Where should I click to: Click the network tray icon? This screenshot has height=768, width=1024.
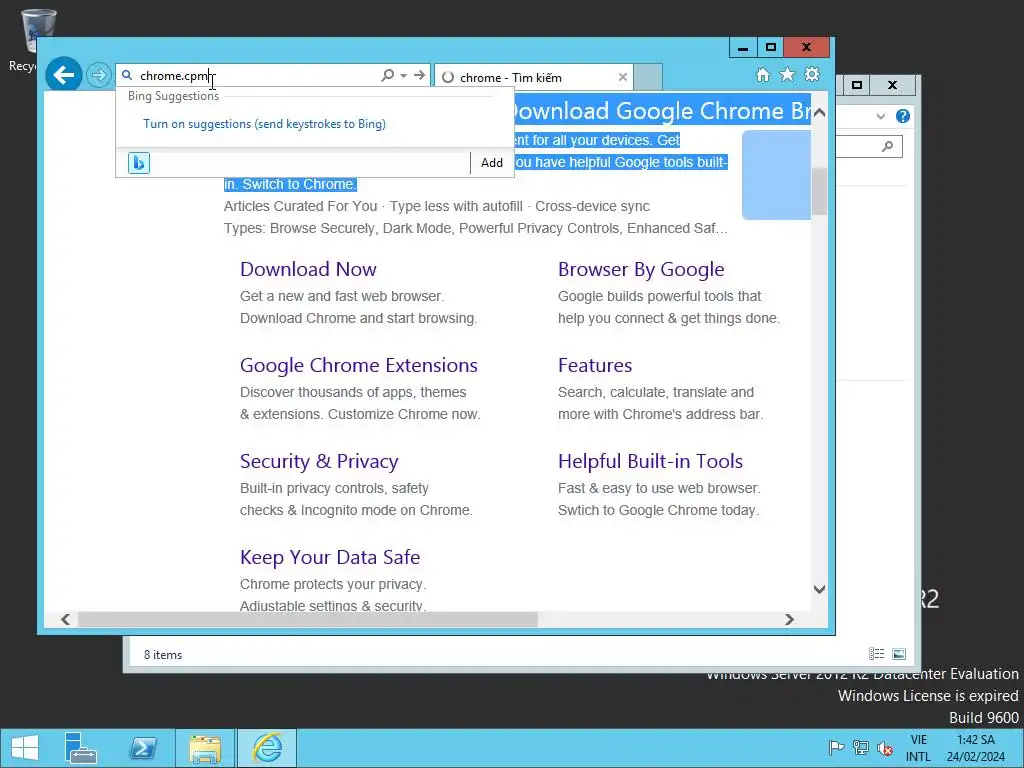(861, 748)
